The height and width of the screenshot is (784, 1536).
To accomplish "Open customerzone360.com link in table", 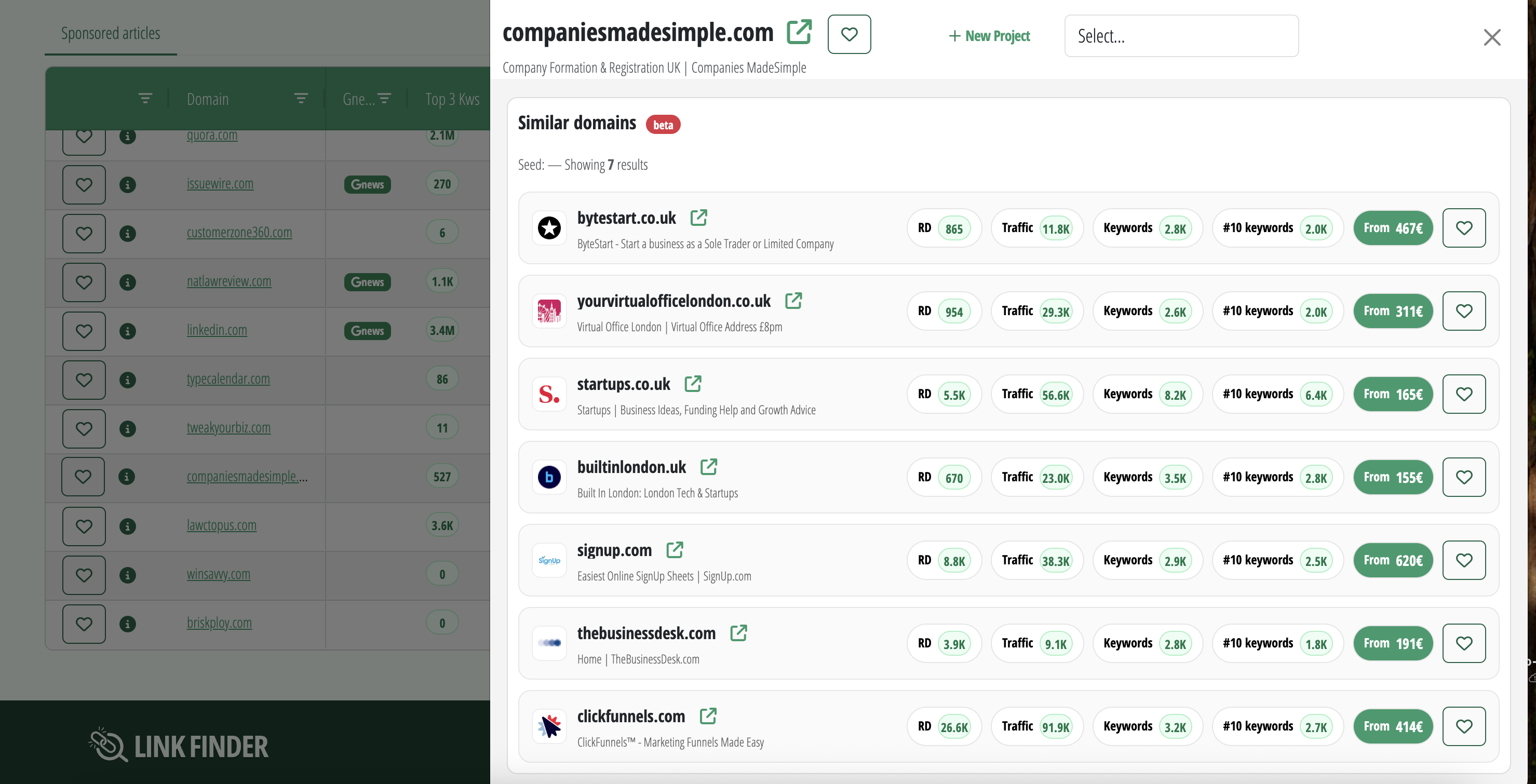I will click(x=239, y=233).
